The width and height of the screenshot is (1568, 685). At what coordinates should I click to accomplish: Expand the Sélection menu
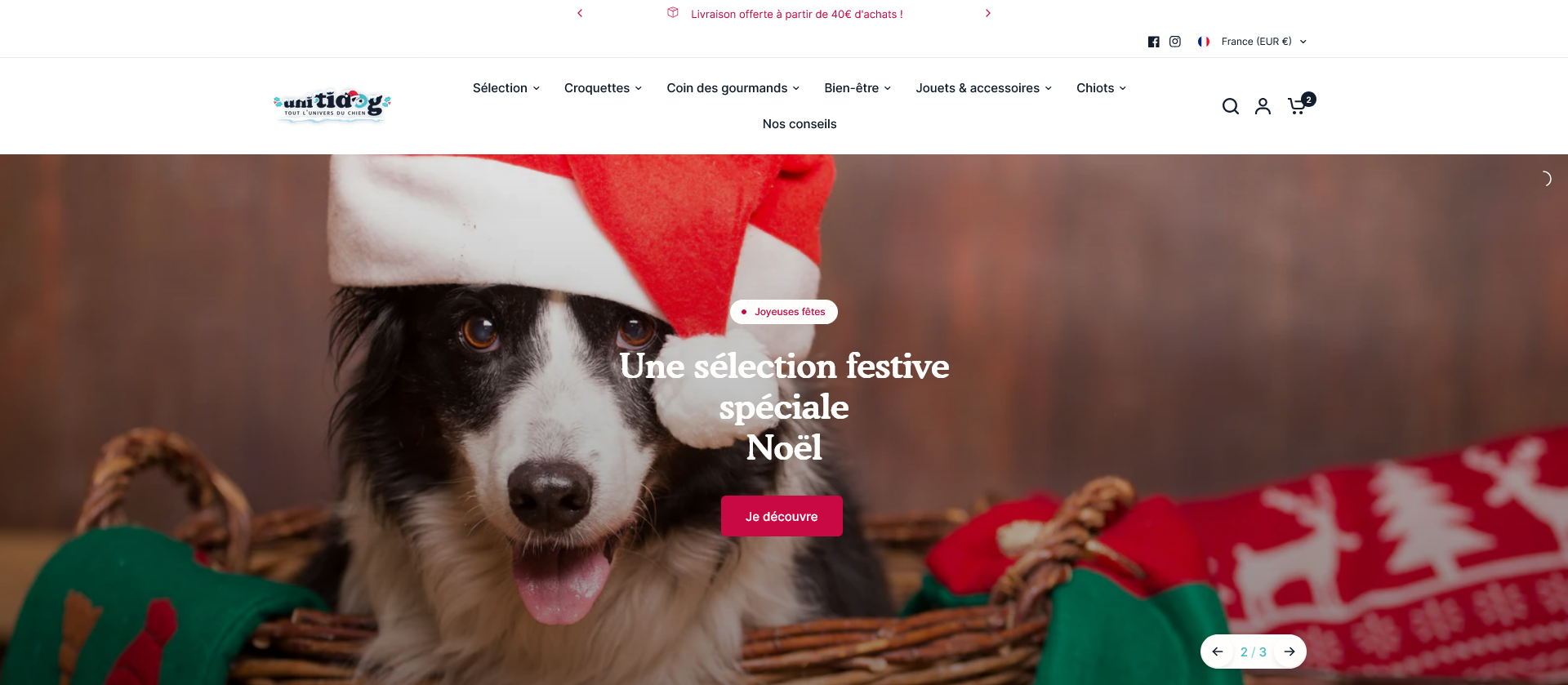coord(506,88)
